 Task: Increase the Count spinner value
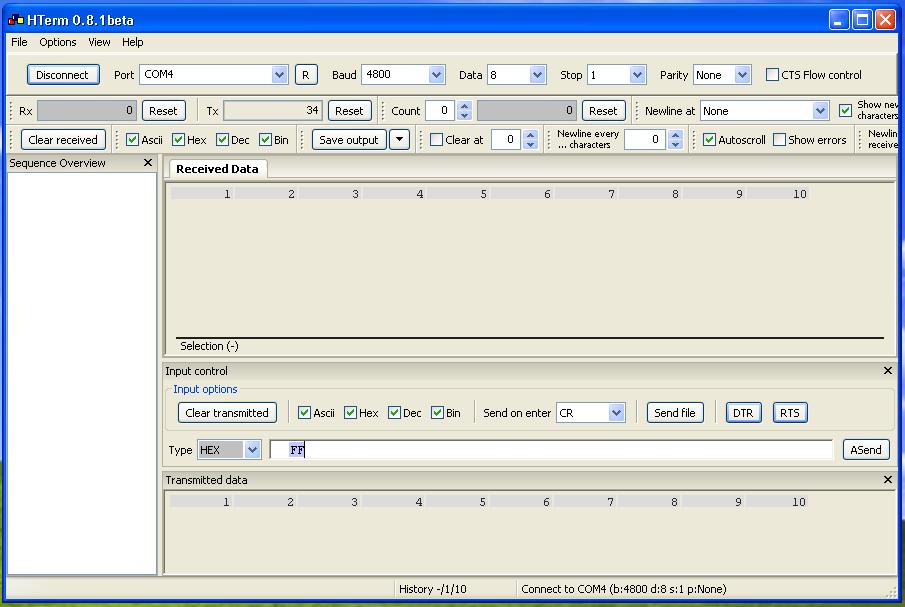pos(465,106)
